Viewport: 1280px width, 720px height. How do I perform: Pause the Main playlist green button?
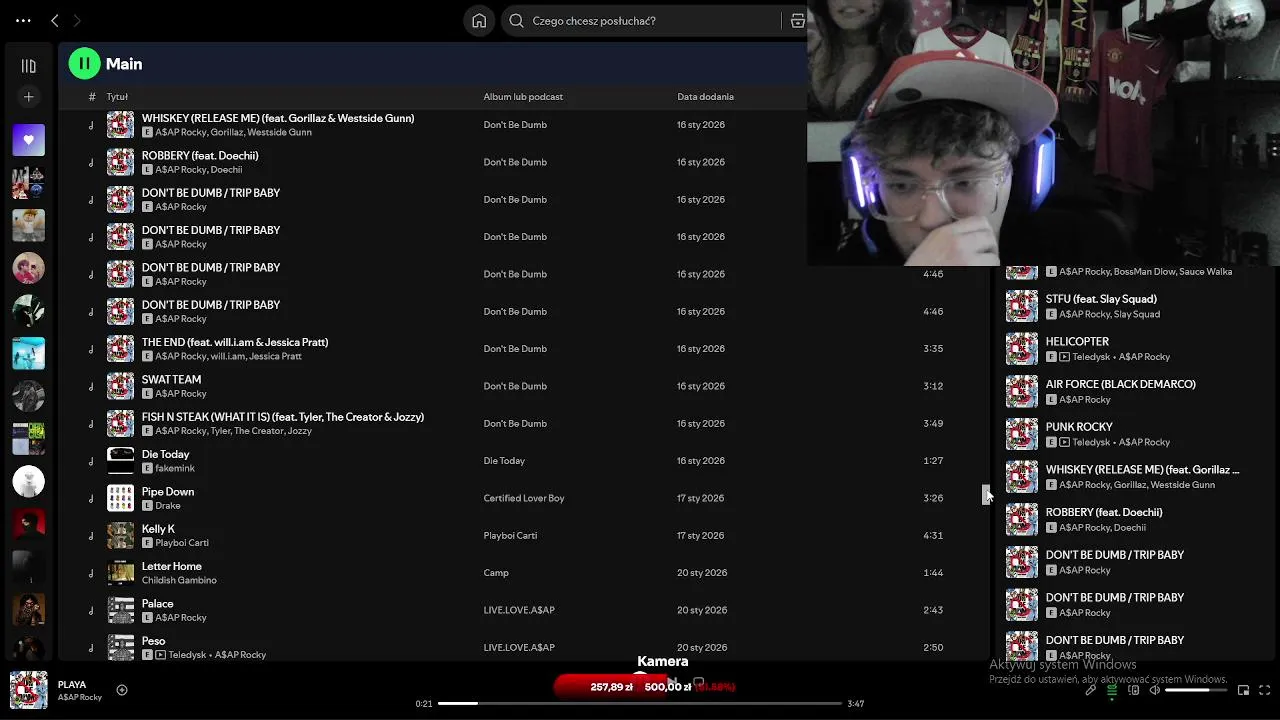pos(85,64)
